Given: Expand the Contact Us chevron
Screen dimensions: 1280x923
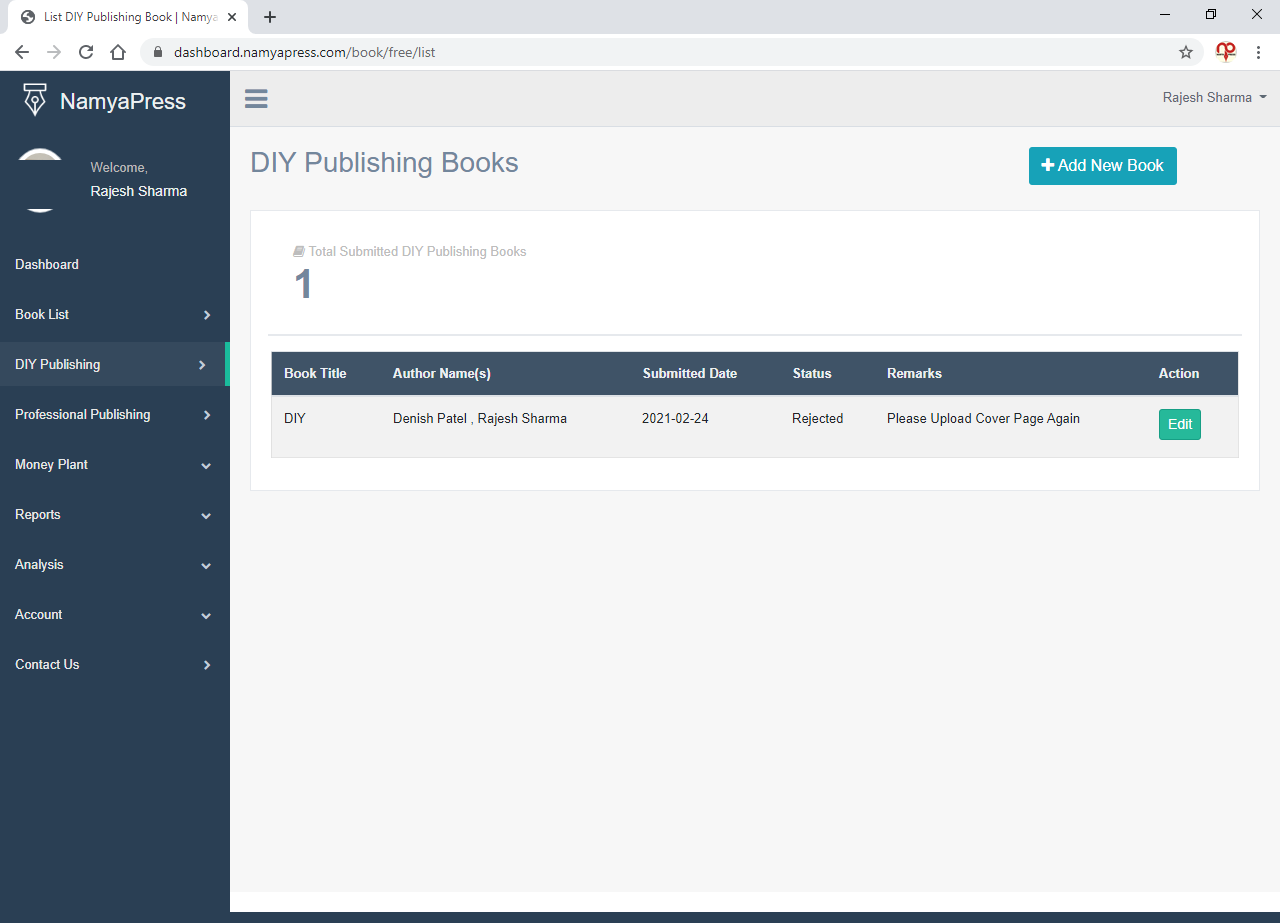Looking at the screenshot, I should pos(207,665).
